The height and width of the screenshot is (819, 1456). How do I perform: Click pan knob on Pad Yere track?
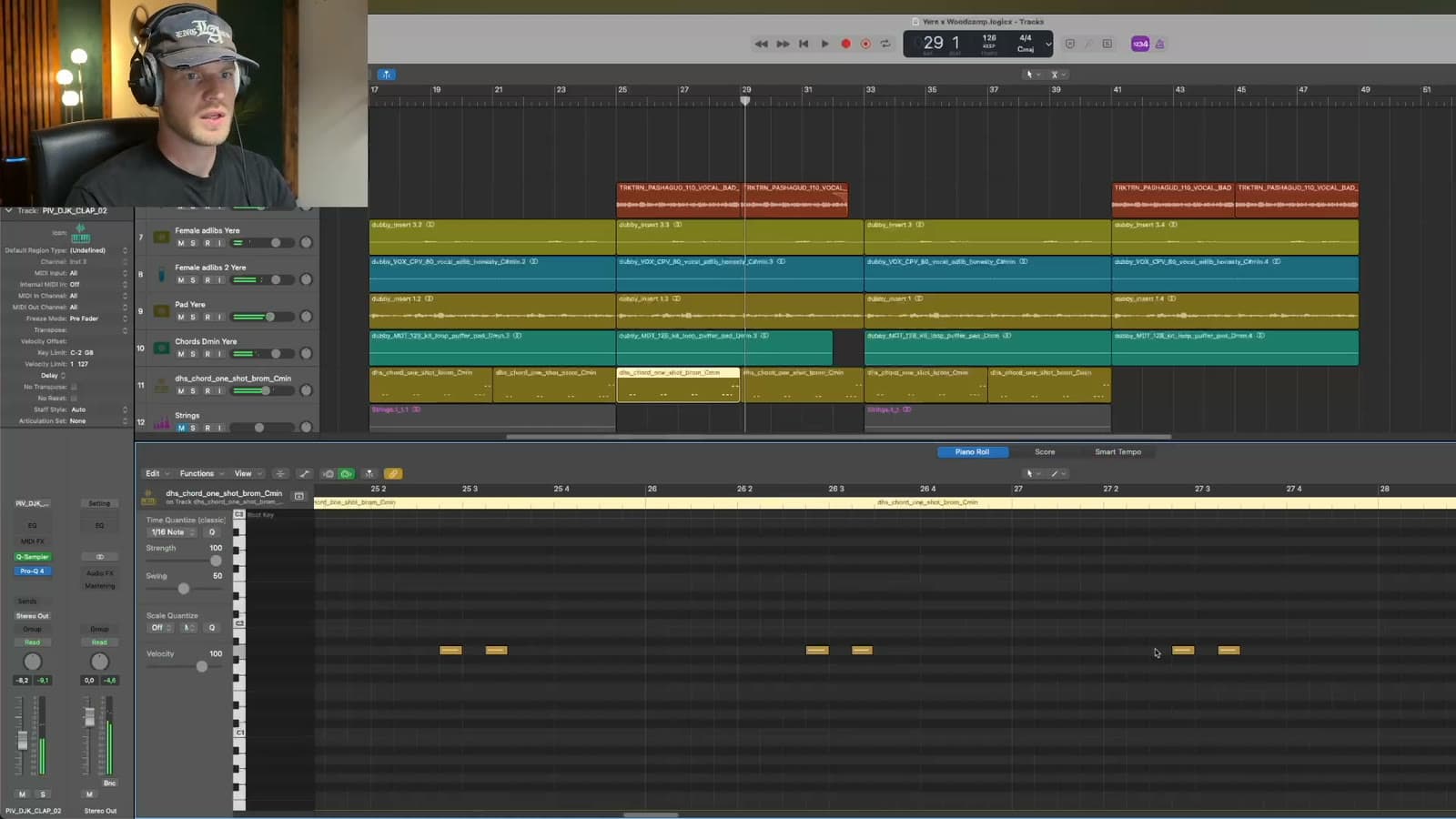[x=306, y=317]
